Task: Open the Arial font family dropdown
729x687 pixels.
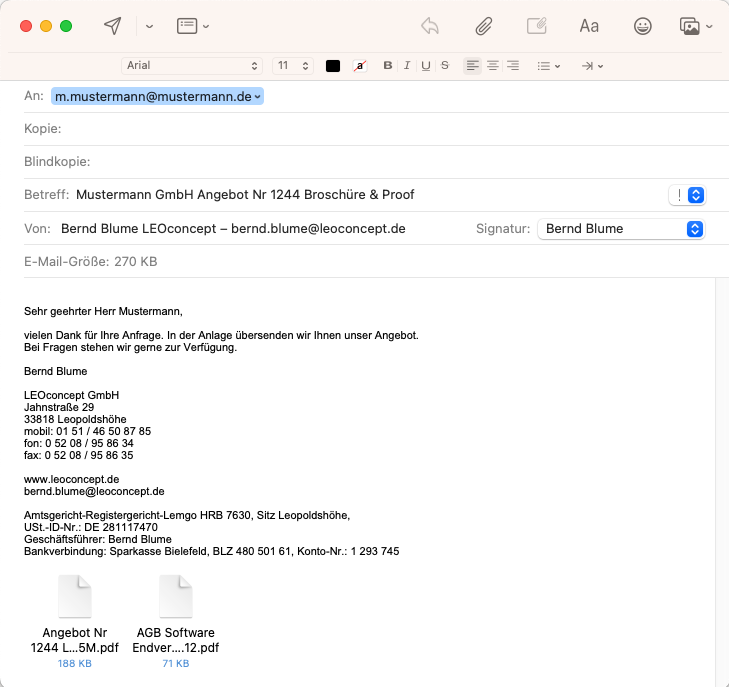Action: [x=192, y=66]
